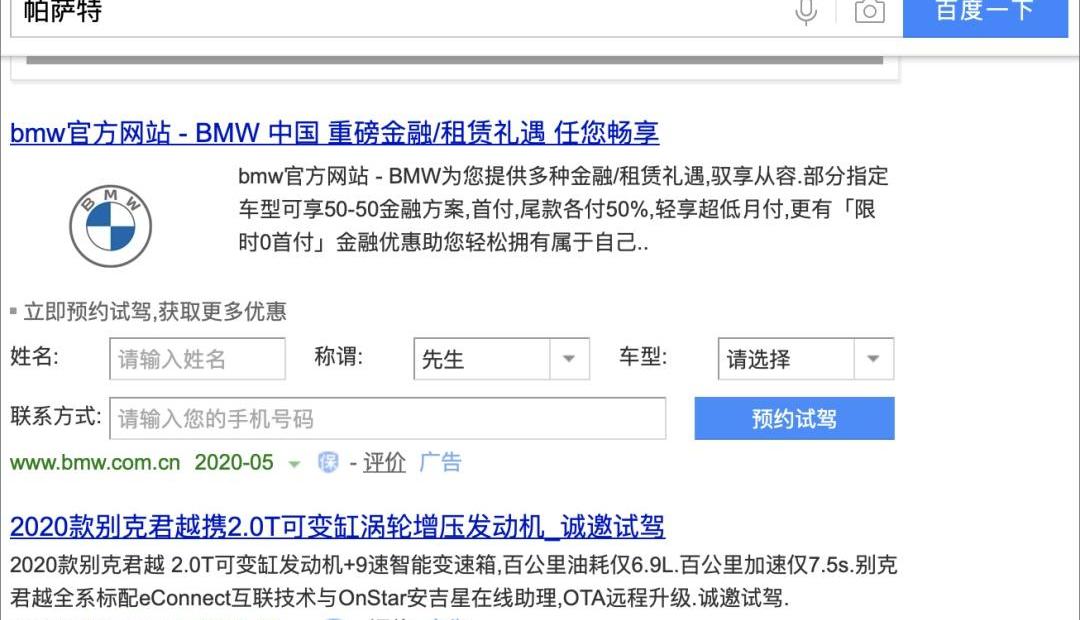The width and height of the screenshot is (1080, 620).
Task: Expand the green arrow beside 2020-05
Action: 294,464
